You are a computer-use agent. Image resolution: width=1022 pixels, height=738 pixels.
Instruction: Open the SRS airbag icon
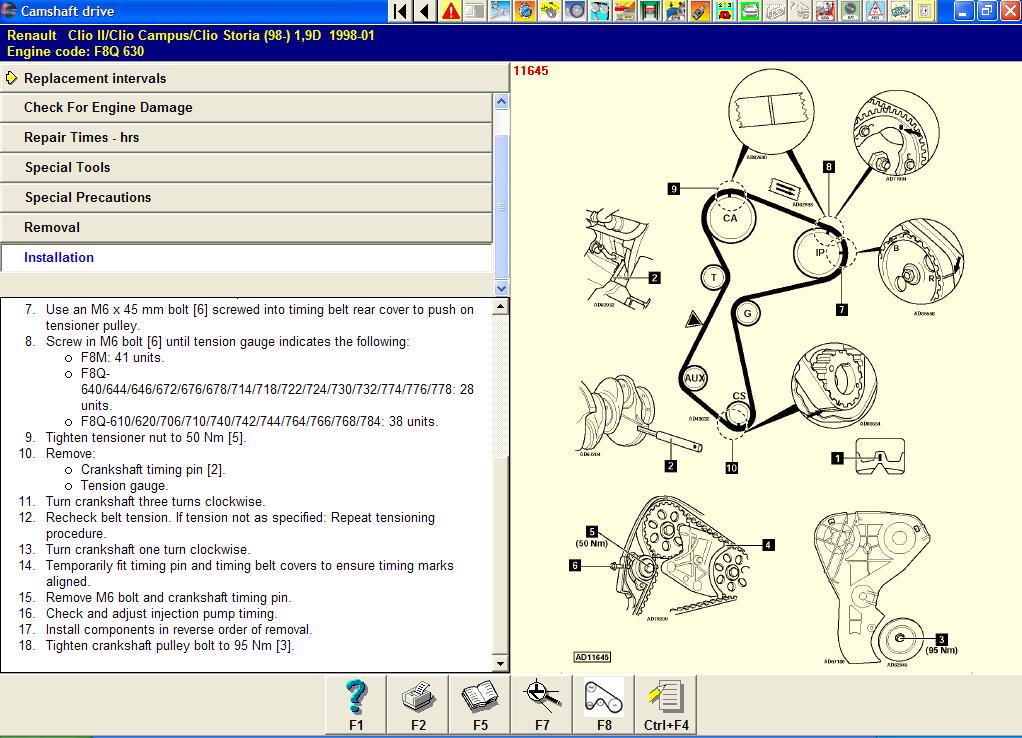[x=825, y=11]
